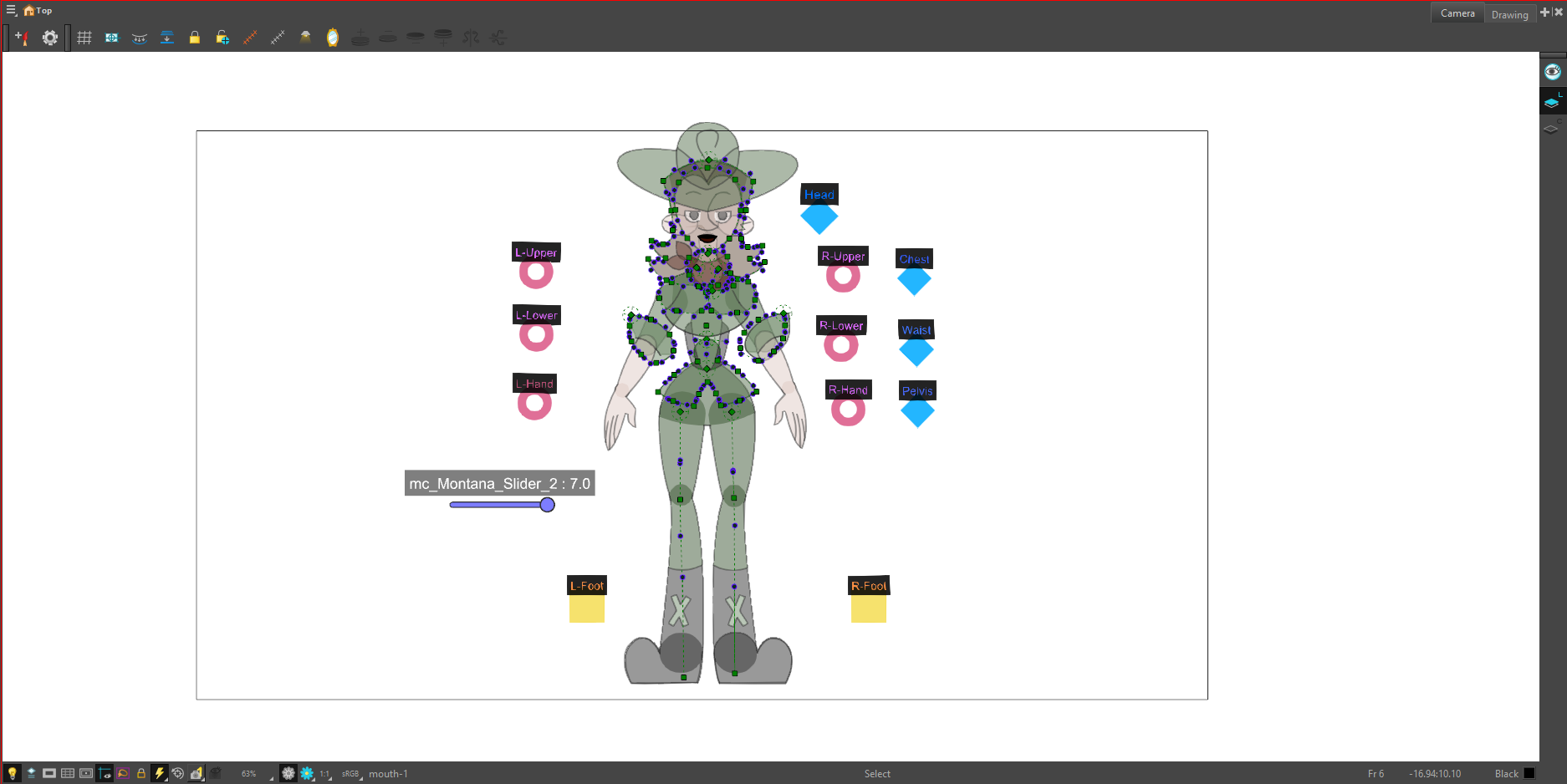Screen dimensions: 1567x784
Task: Switch to the Drawing tab
Action: pos(1509,14)
